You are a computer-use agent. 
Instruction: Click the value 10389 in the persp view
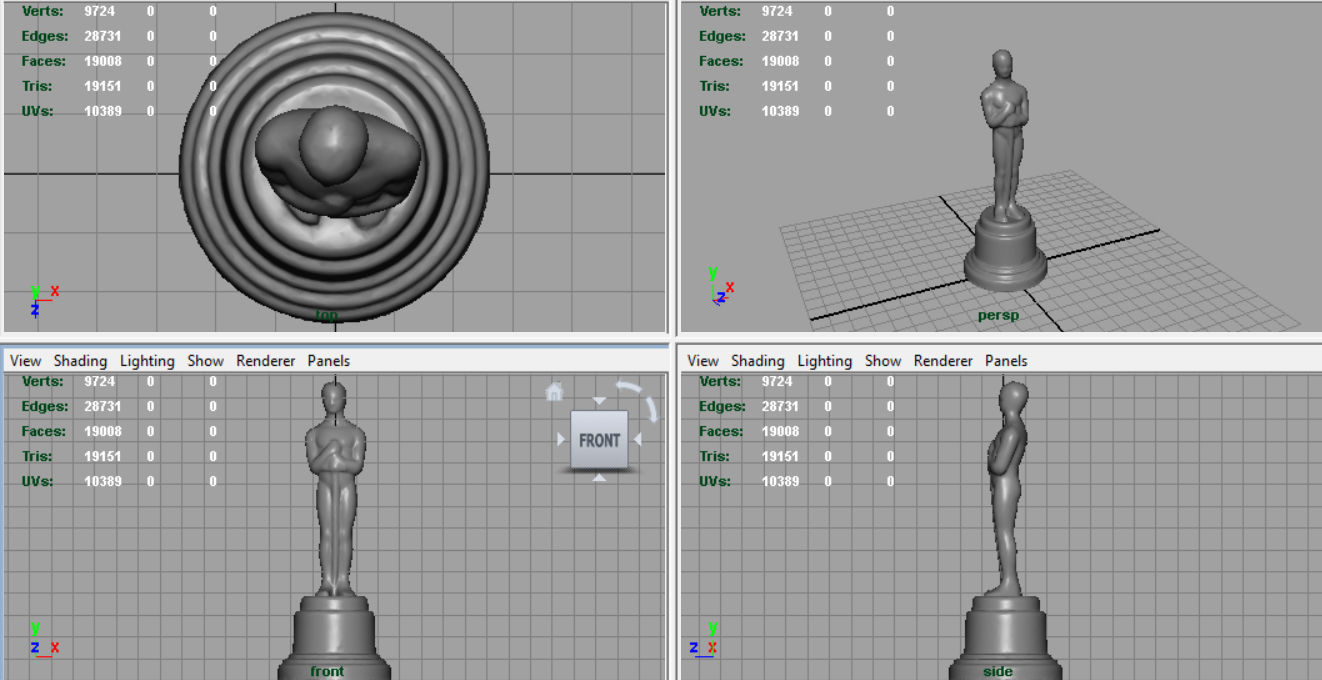[x=780, y=111]
